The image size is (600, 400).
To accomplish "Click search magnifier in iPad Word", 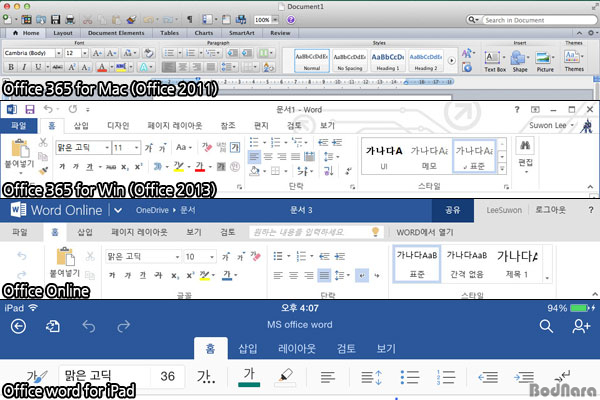I will pyautogui.click(x=546, y=327).
